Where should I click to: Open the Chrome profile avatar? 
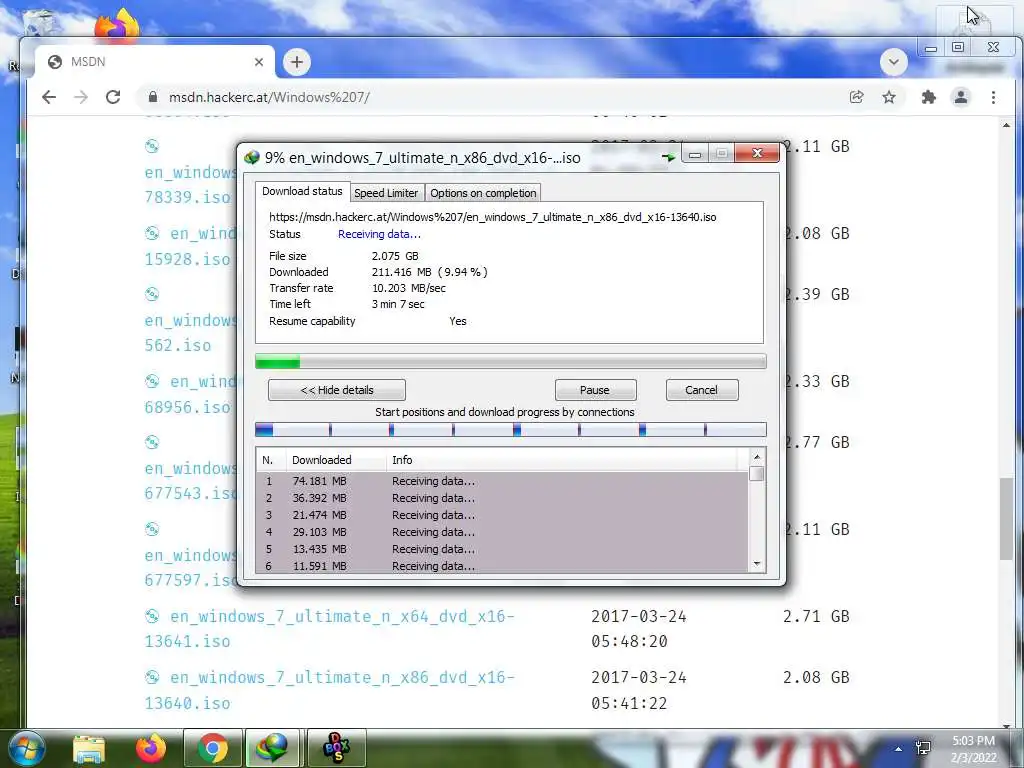[x=961, y=97]
